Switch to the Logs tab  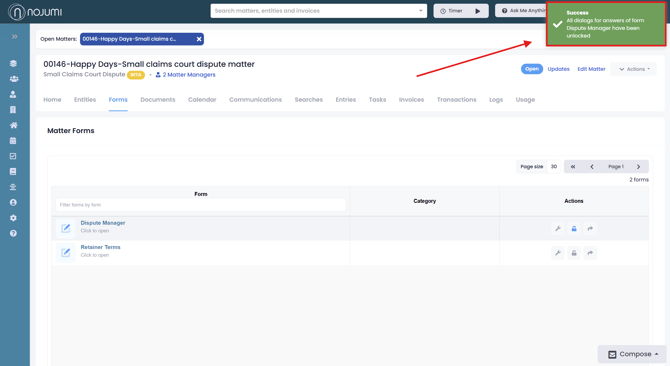click(x=496, y=100)
